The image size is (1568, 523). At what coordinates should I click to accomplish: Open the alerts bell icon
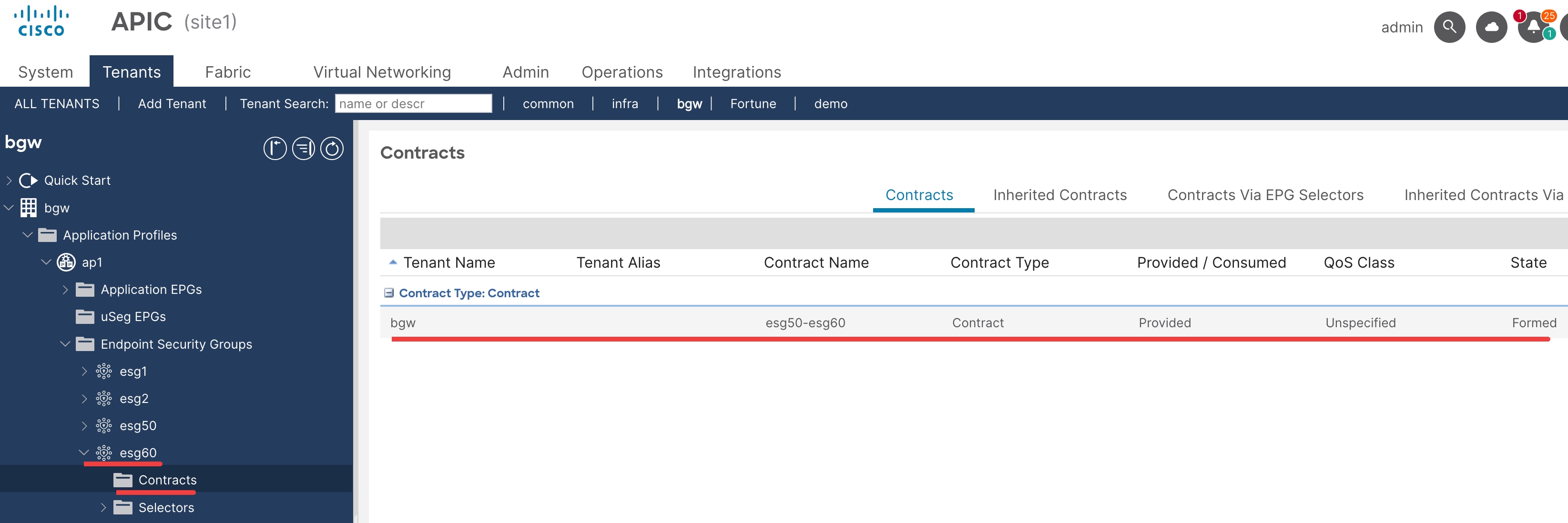point(1533,27)
